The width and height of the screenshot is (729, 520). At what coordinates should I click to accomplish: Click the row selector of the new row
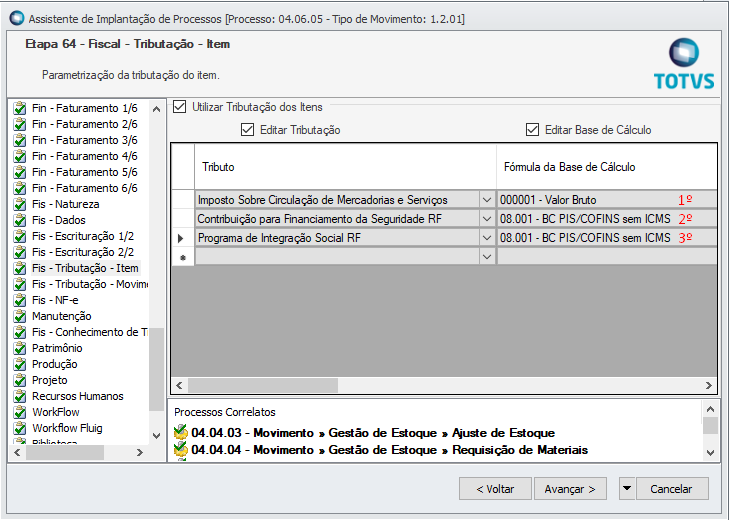tap(183, 257)
